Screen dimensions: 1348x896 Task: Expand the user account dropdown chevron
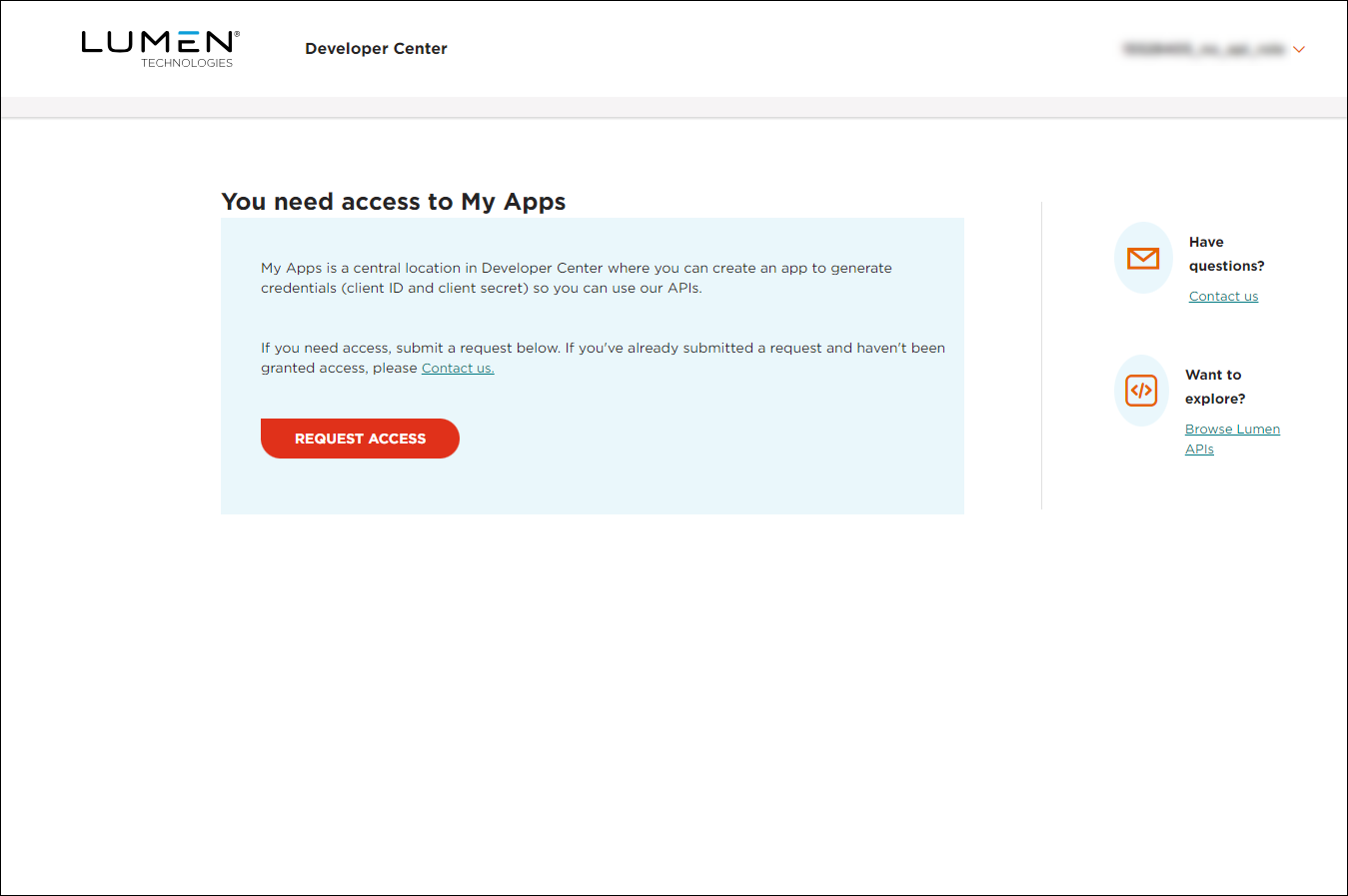1299,49
